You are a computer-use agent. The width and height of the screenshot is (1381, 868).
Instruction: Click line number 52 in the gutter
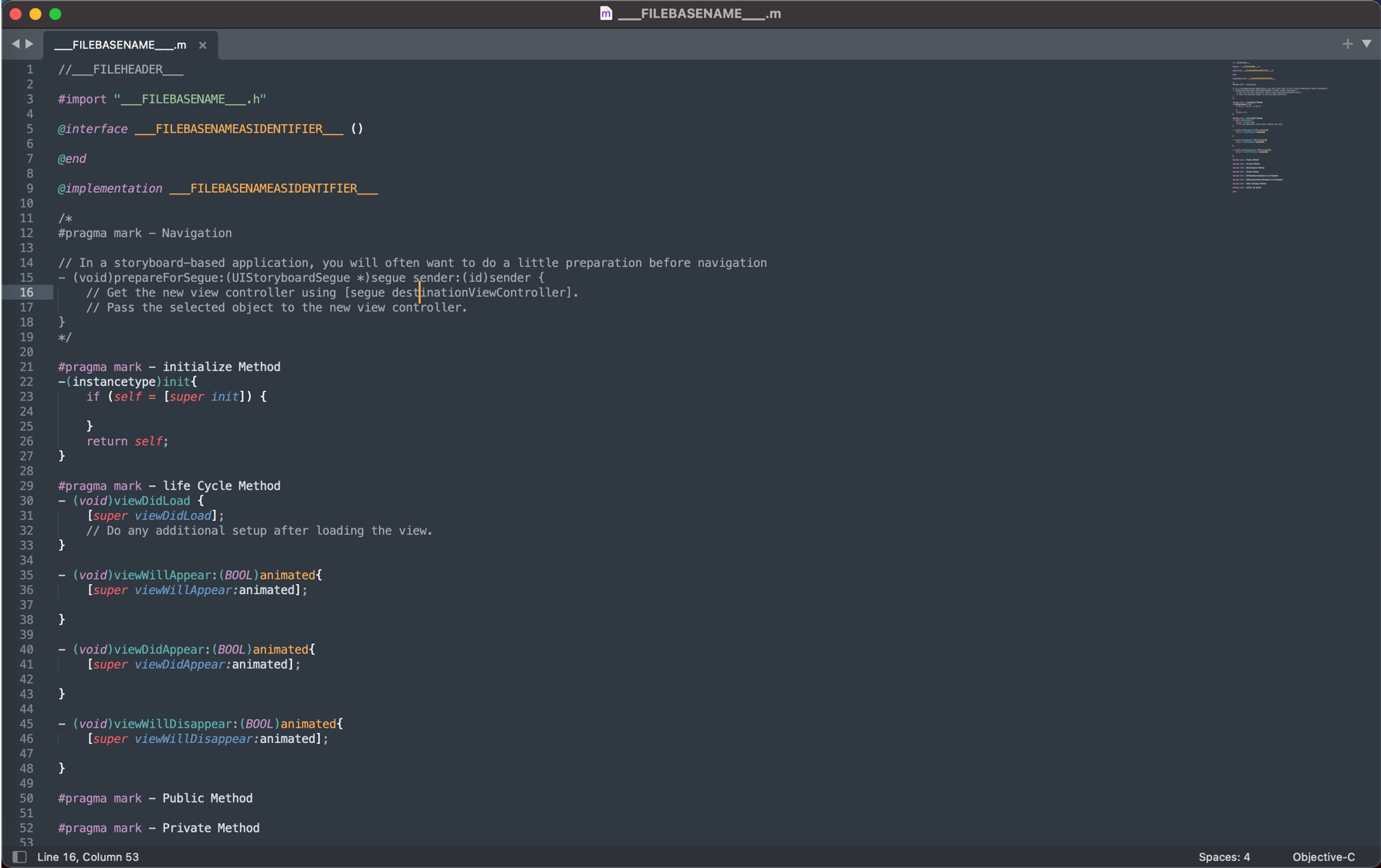[27, 828]
